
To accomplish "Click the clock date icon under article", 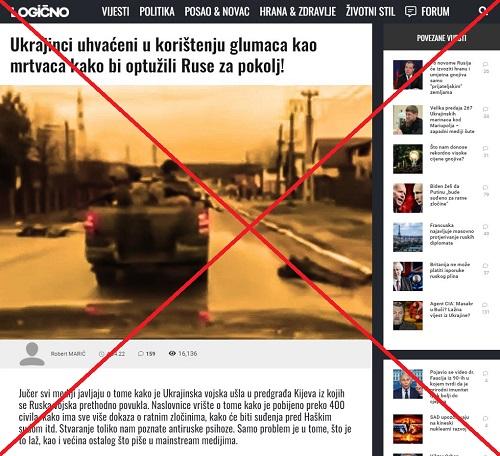I will click(102, 354).
